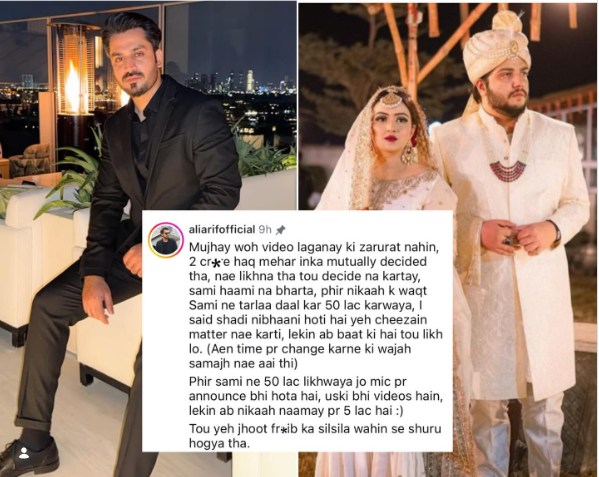Click the groom's cream turban
Image resolution: width=599 pixels, height=477 pixels.
click(x=497, y=46)
